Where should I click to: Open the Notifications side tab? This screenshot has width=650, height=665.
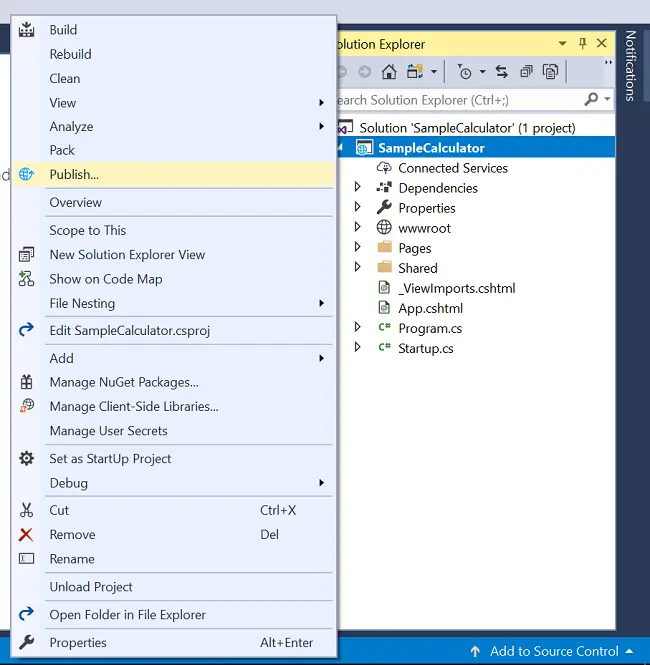click(630, 66)
